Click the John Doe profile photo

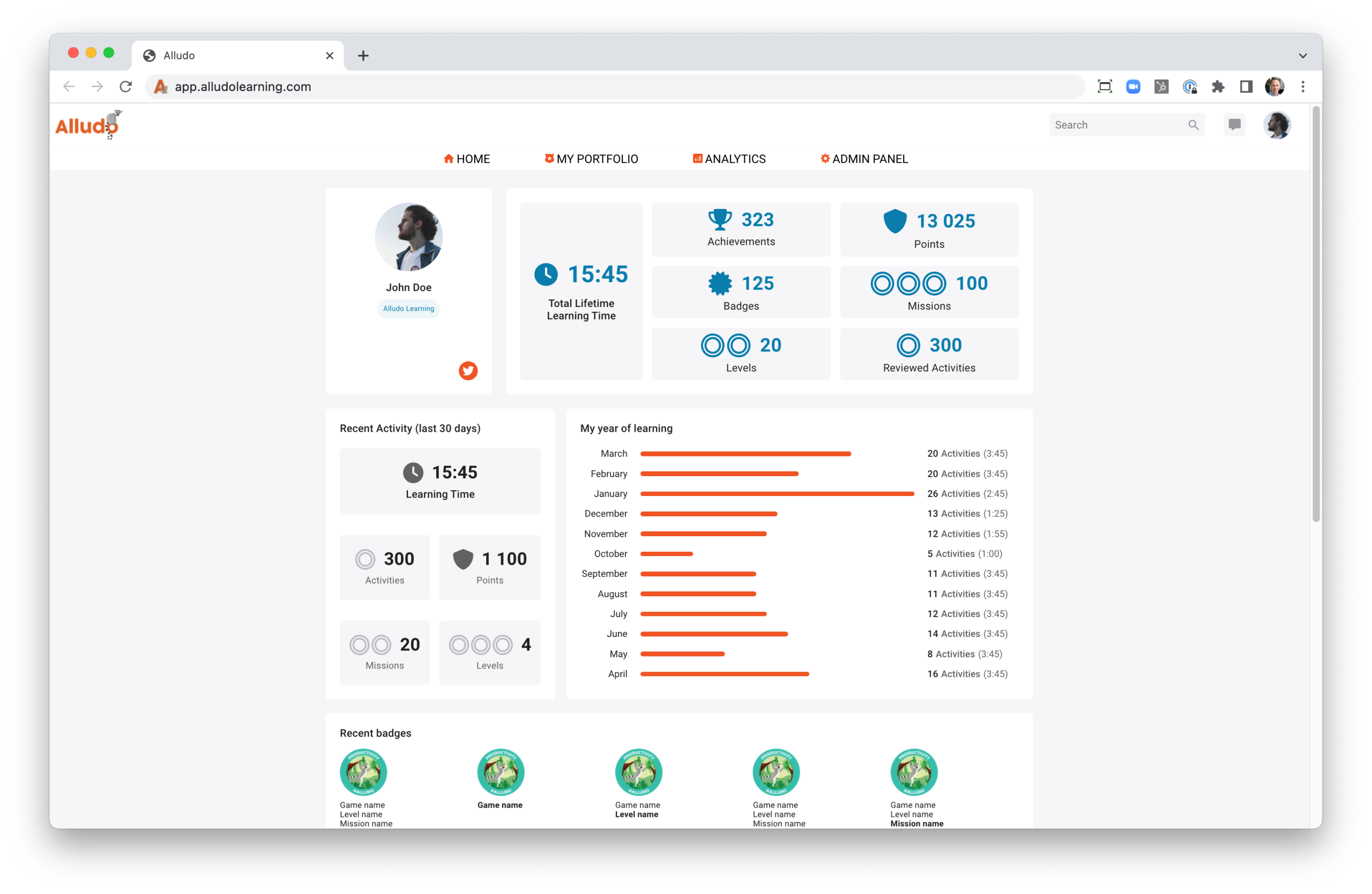(409, 237)
